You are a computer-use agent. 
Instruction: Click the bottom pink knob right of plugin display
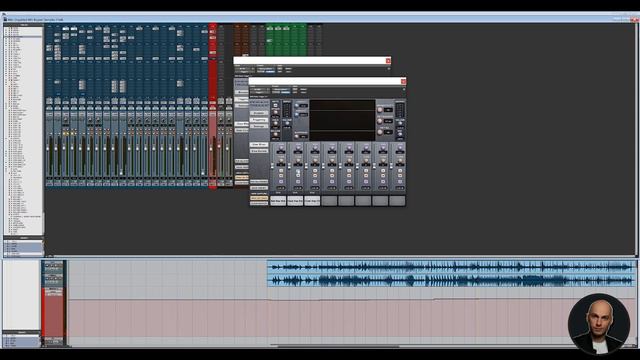[x=380, y=132]
